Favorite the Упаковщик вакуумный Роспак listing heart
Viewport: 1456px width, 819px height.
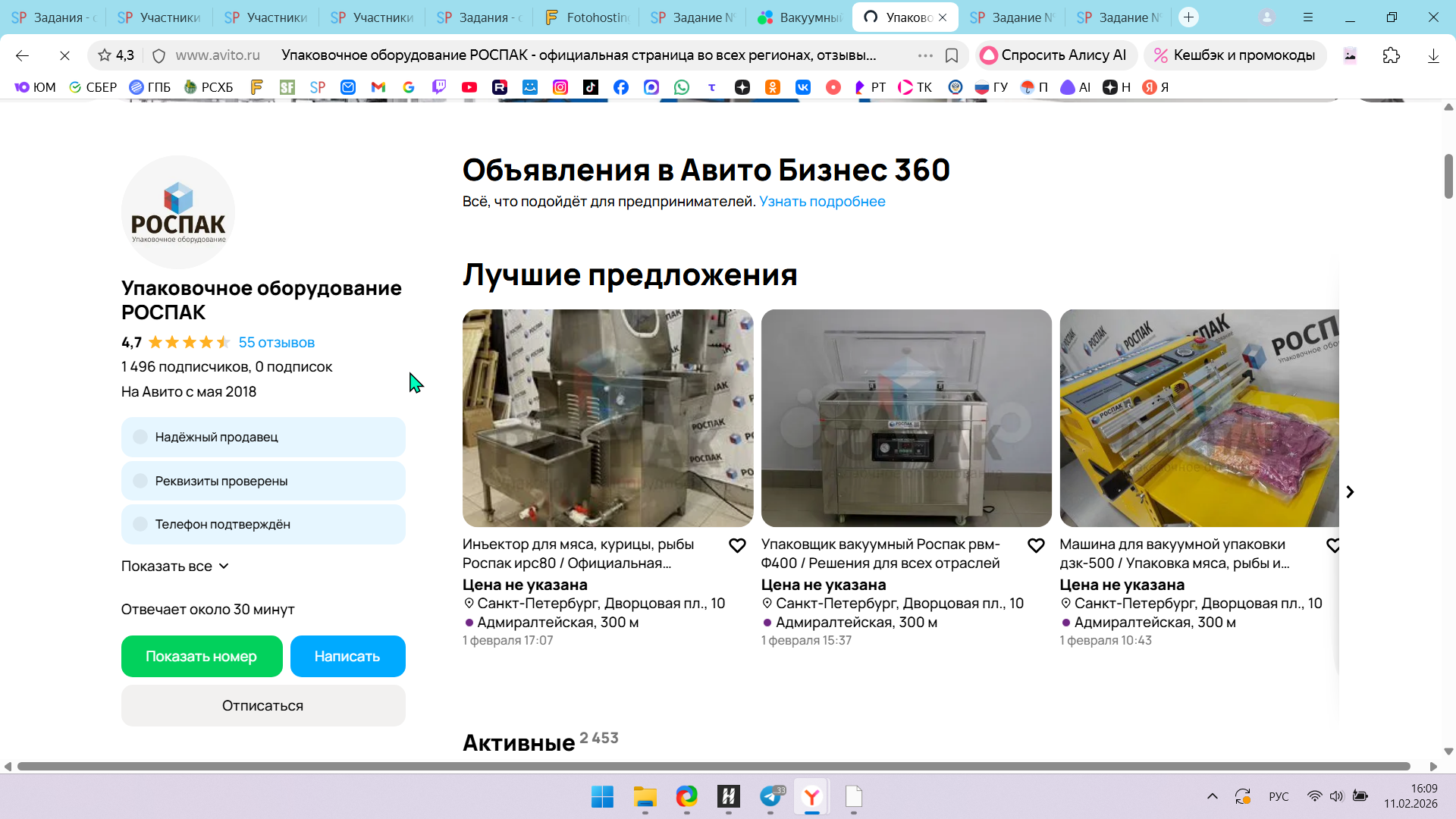1036,545
